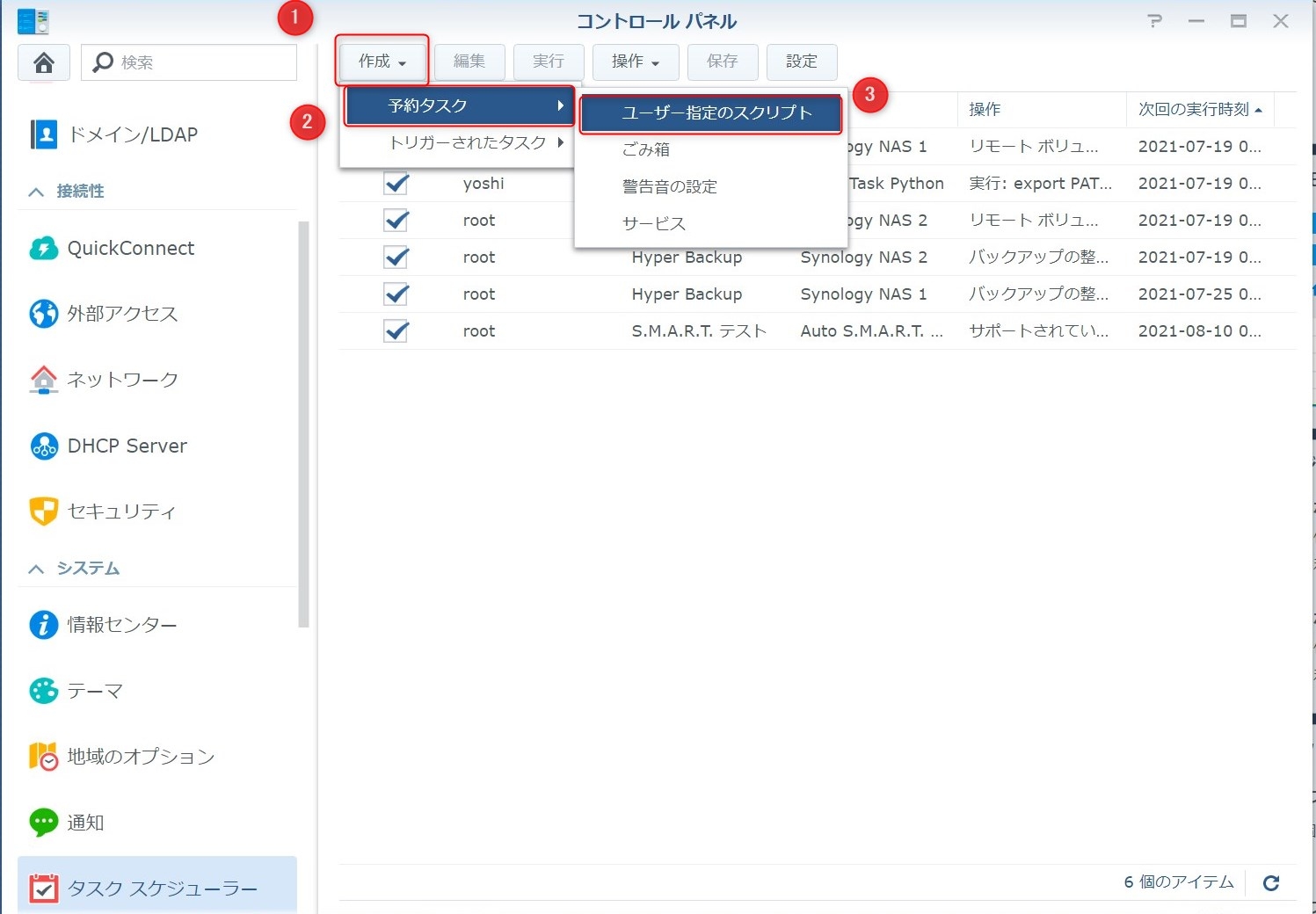1316x914 pixels.
Task: Toggle checkbox for Hyper Backup Synology NAS 1
Action: click(396, 294)
